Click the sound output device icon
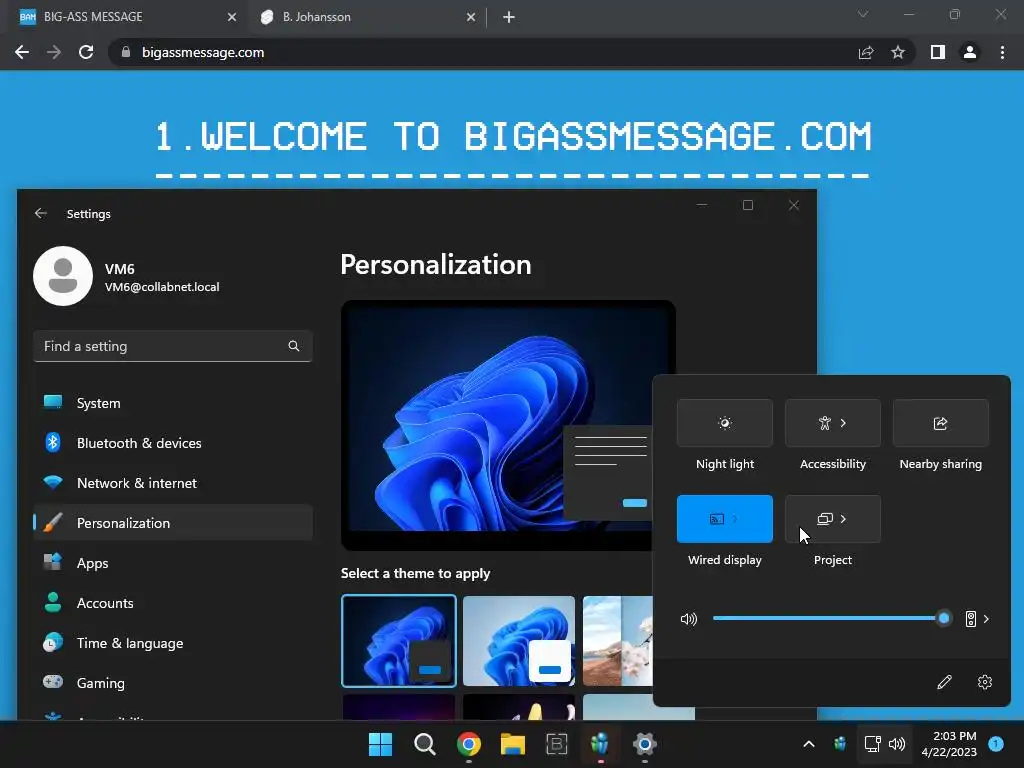Image resolution: width=1024 pixels, height=768 pixels. pos(971,618)
